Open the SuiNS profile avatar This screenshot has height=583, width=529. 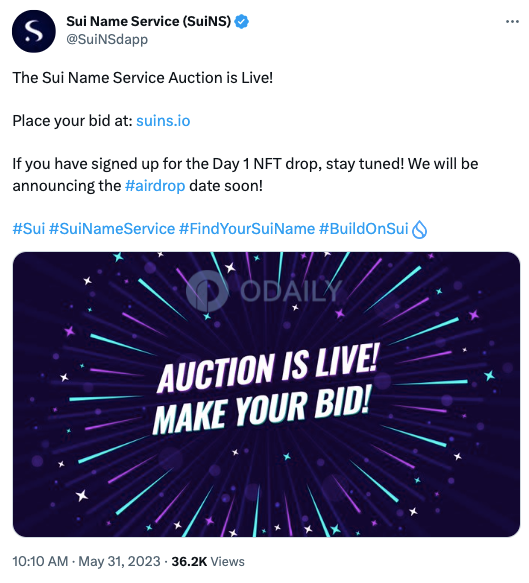click(x=33, y=31)
